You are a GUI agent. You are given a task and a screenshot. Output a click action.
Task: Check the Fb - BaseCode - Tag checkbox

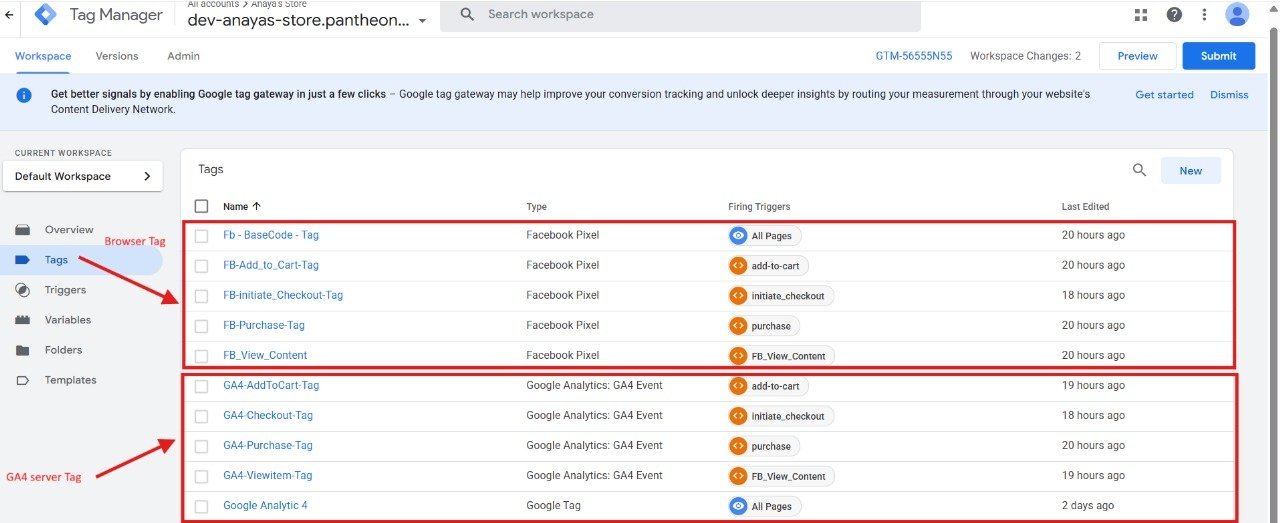(x=202, y=236)
